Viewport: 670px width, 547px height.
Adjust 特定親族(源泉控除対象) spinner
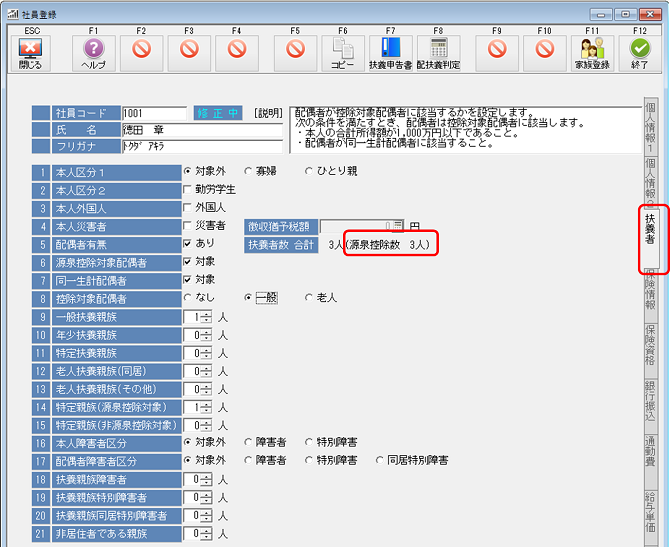coord(206,406)
